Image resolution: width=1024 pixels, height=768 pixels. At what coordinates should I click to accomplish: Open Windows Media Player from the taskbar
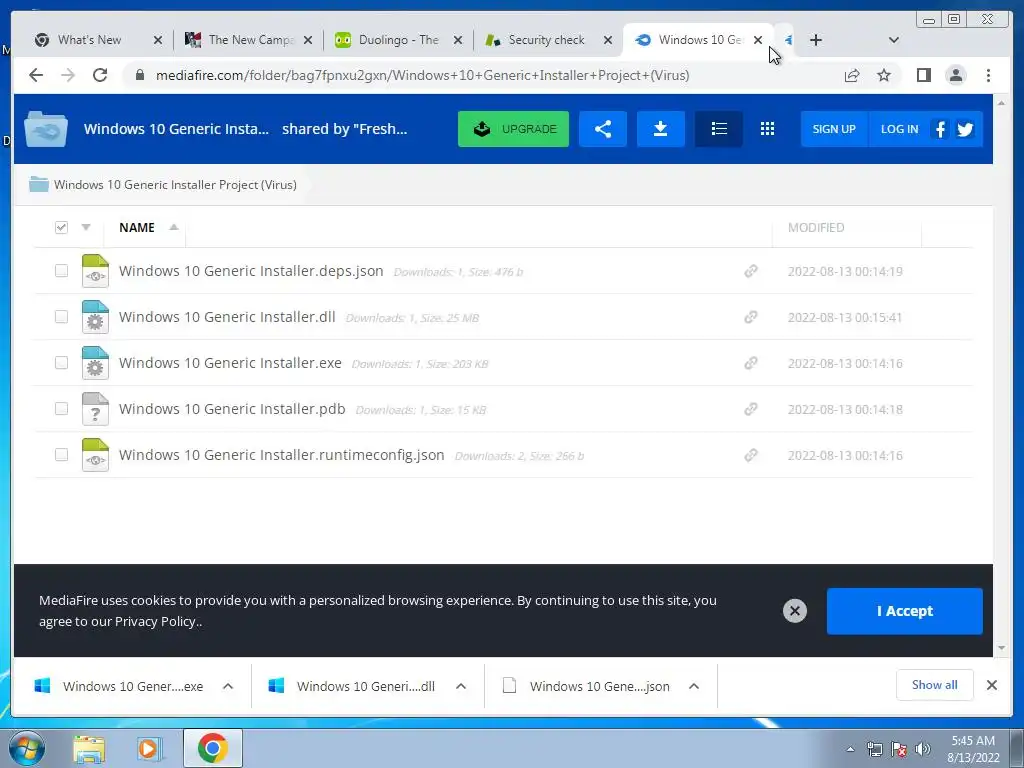point(150,748)
